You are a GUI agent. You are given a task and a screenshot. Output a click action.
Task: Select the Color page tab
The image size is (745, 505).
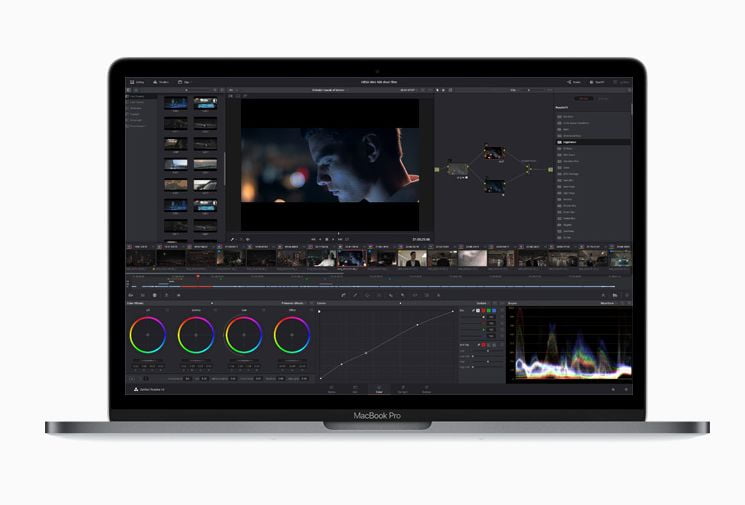[x=379, y=390]
